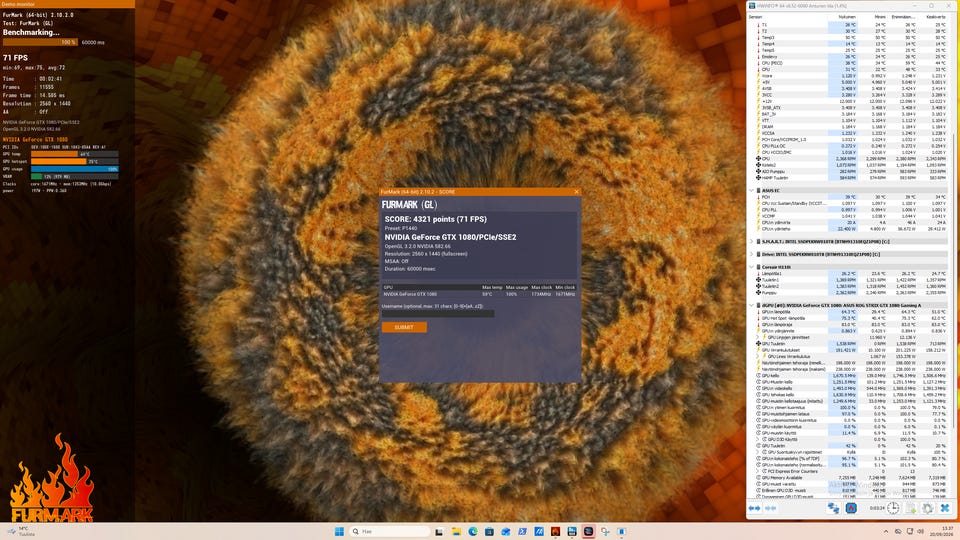Collapse the Corsair H110i sensor group

pos(751,267)
